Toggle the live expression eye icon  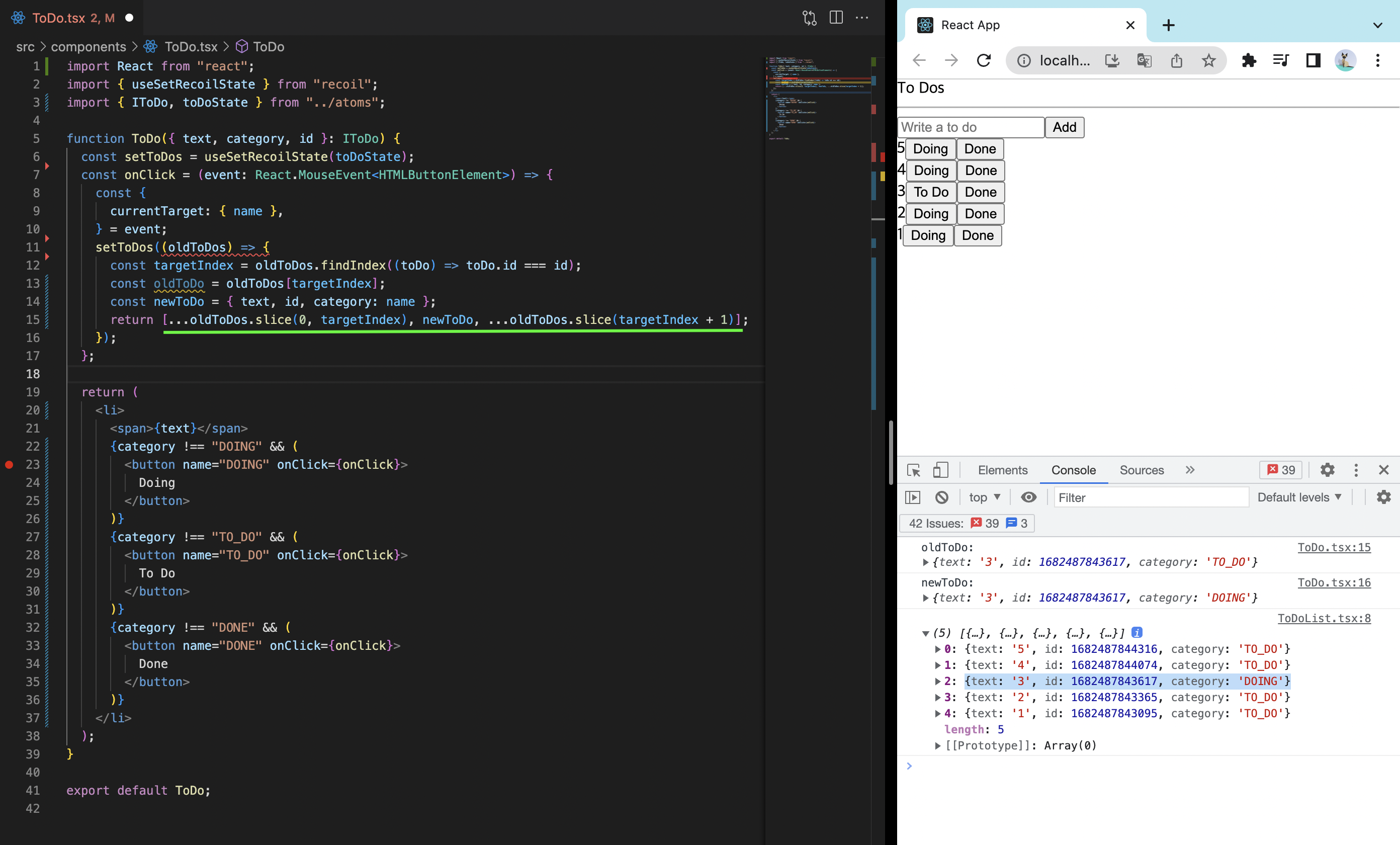pos(1028,497)
